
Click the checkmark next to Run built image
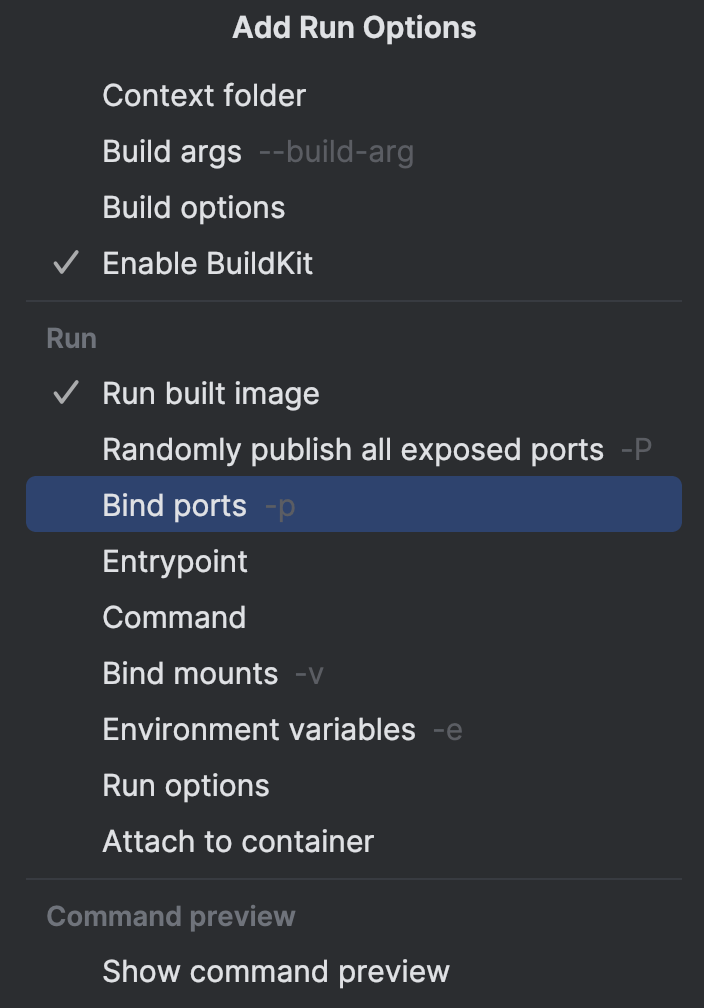point(66,394)
